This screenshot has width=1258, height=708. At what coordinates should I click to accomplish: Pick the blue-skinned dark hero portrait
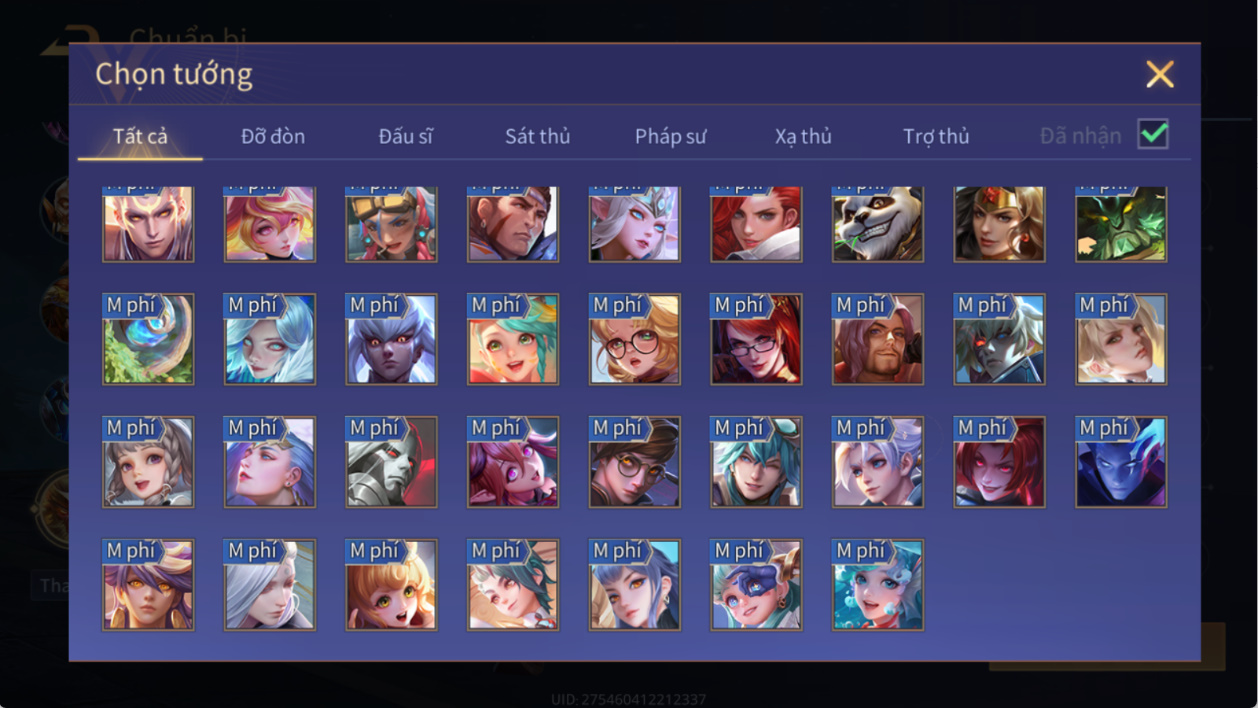point(1121,462)
